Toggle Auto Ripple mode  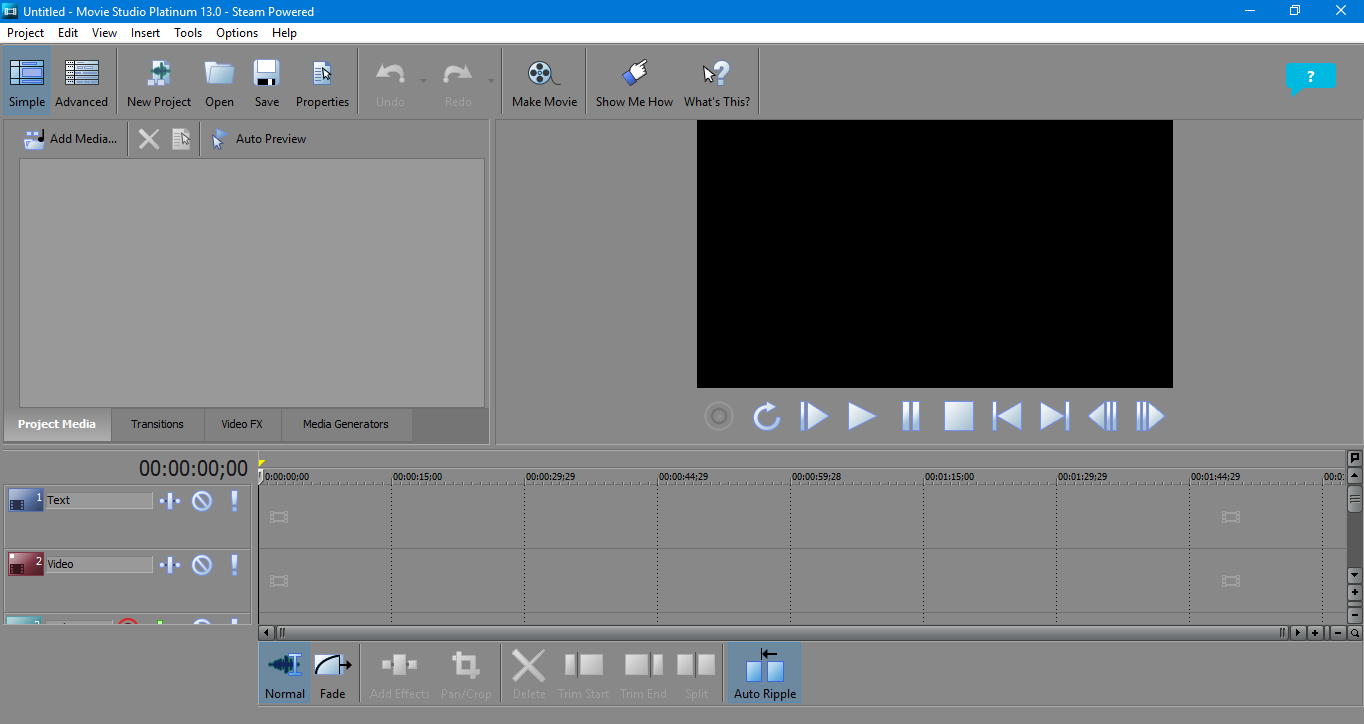765,673
